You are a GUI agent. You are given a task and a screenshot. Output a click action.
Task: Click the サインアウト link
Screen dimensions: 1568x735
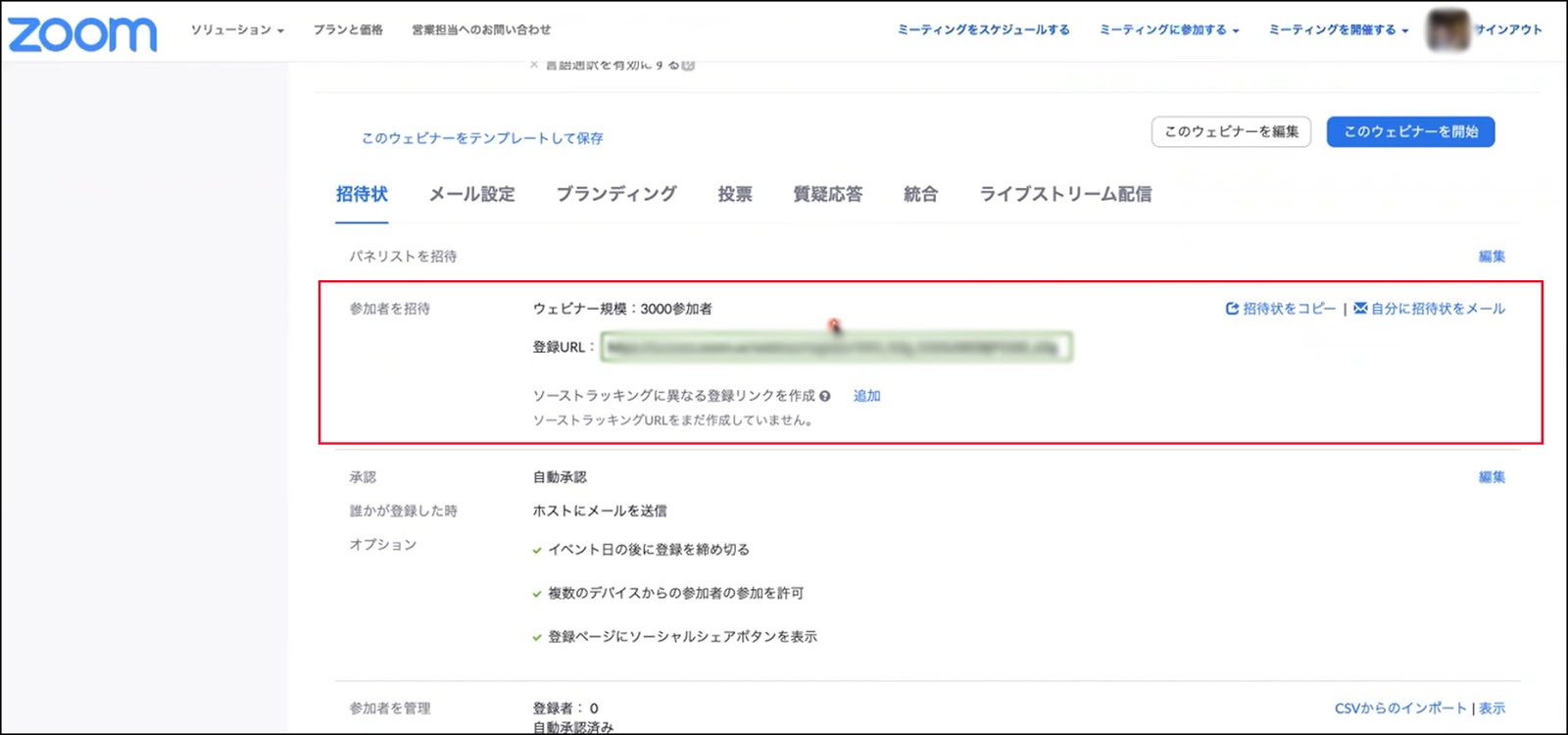coord(1509,30)
